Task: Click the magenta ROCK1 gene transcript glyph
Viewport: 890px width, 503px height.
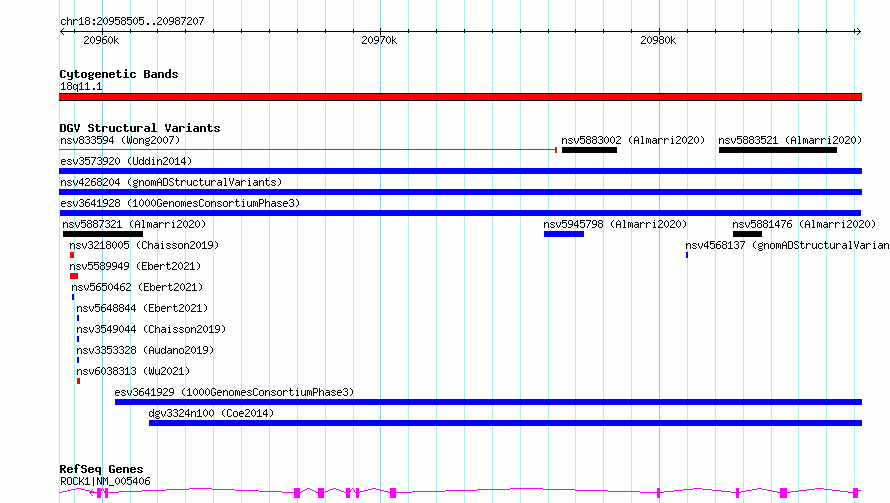Action: point(460,492)
